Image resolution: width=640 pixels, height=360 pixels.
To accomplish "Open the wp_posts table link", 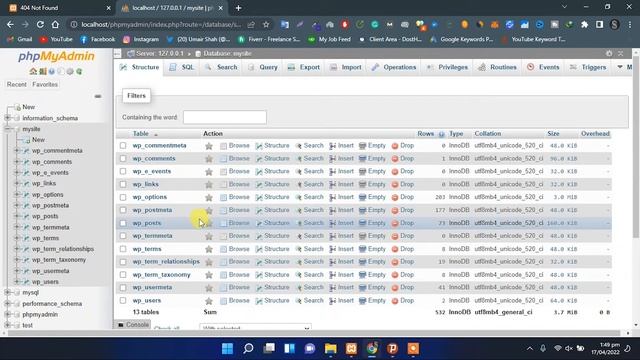I will [147, 223].
